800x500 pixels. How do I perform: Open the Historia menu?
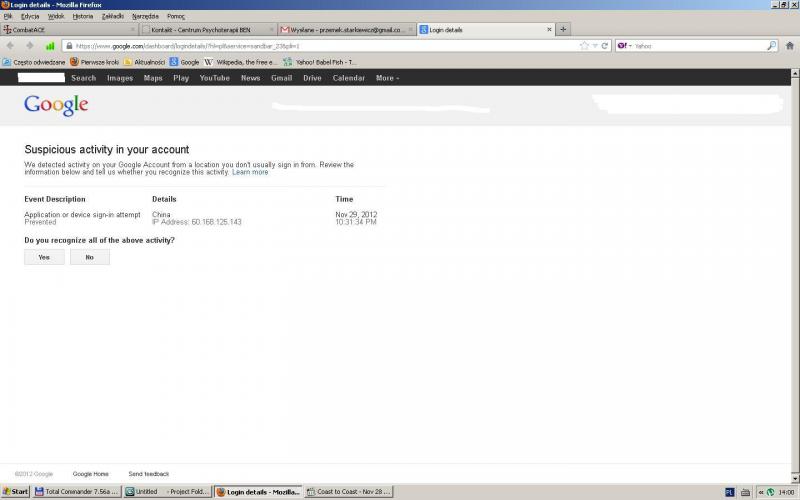pos(83,16)
